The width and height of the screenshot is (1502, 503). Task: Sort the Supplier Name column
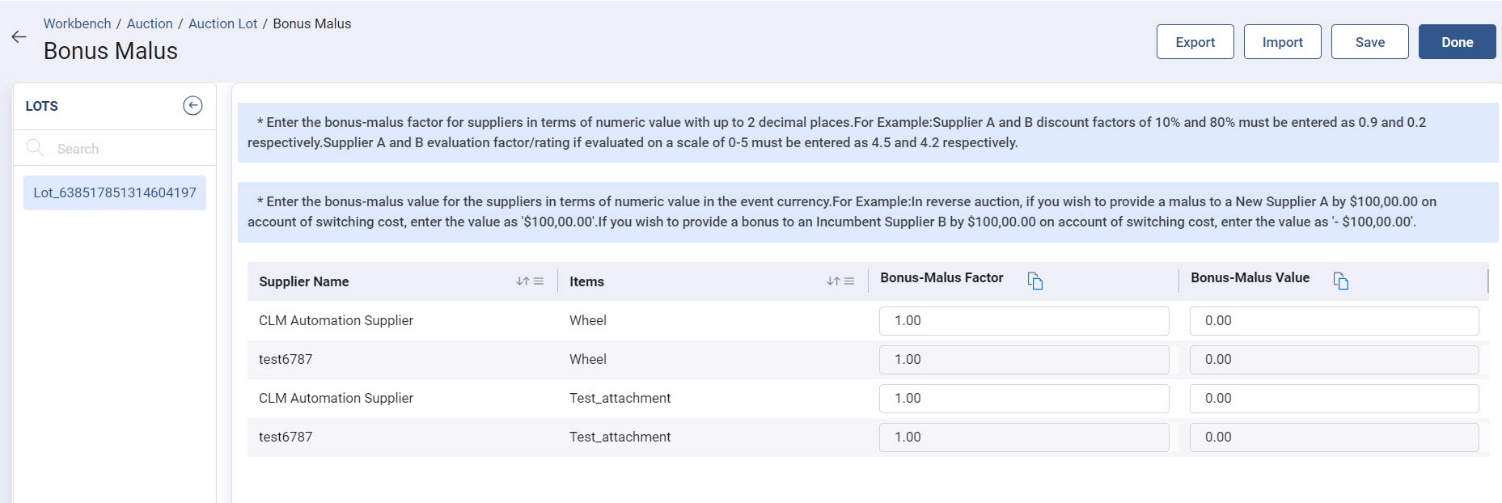tap(522, 282)
